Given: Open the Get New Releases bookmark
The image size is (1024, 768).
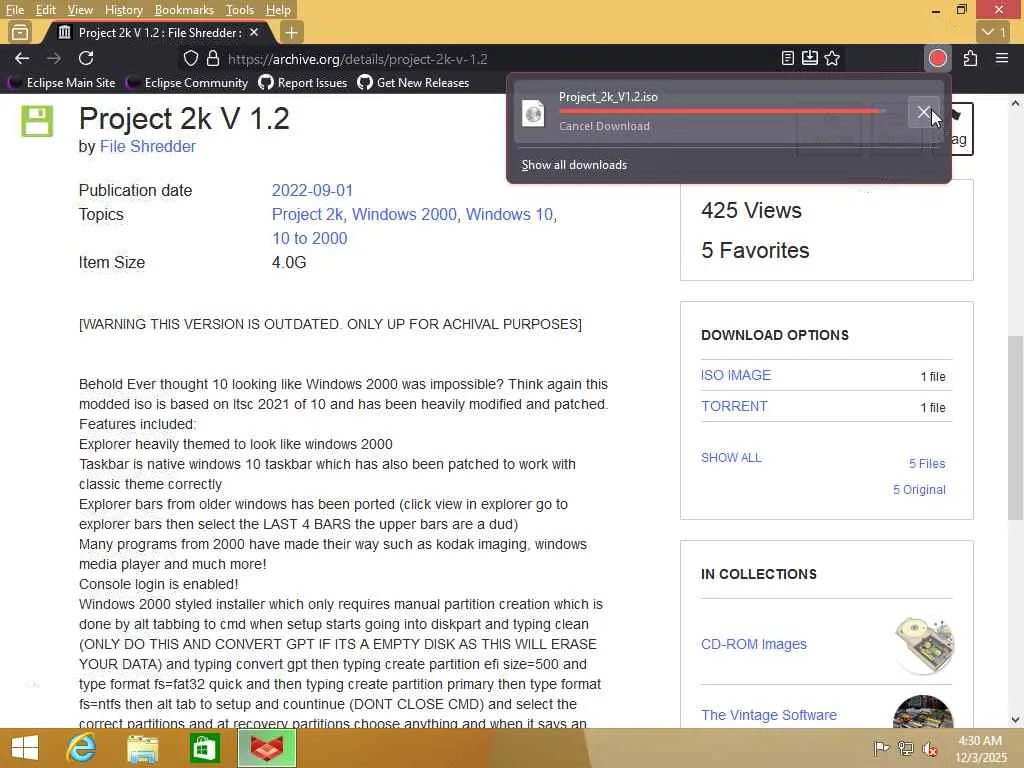Looking at the screenshot, I should click(x=413, y=83).
